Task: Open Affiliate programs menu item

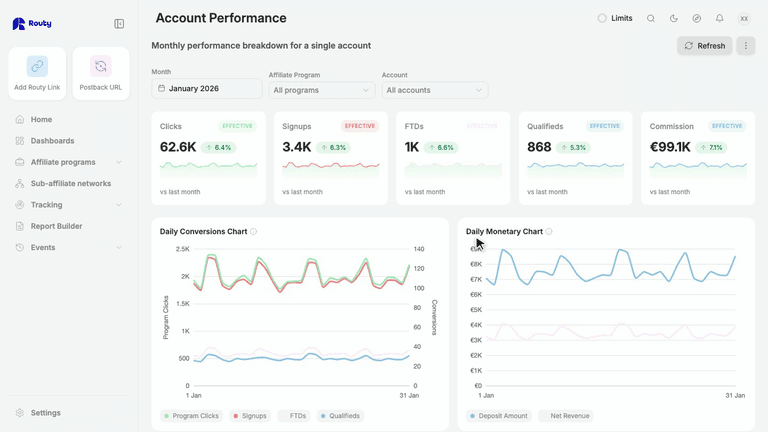Action: point(69,162)
